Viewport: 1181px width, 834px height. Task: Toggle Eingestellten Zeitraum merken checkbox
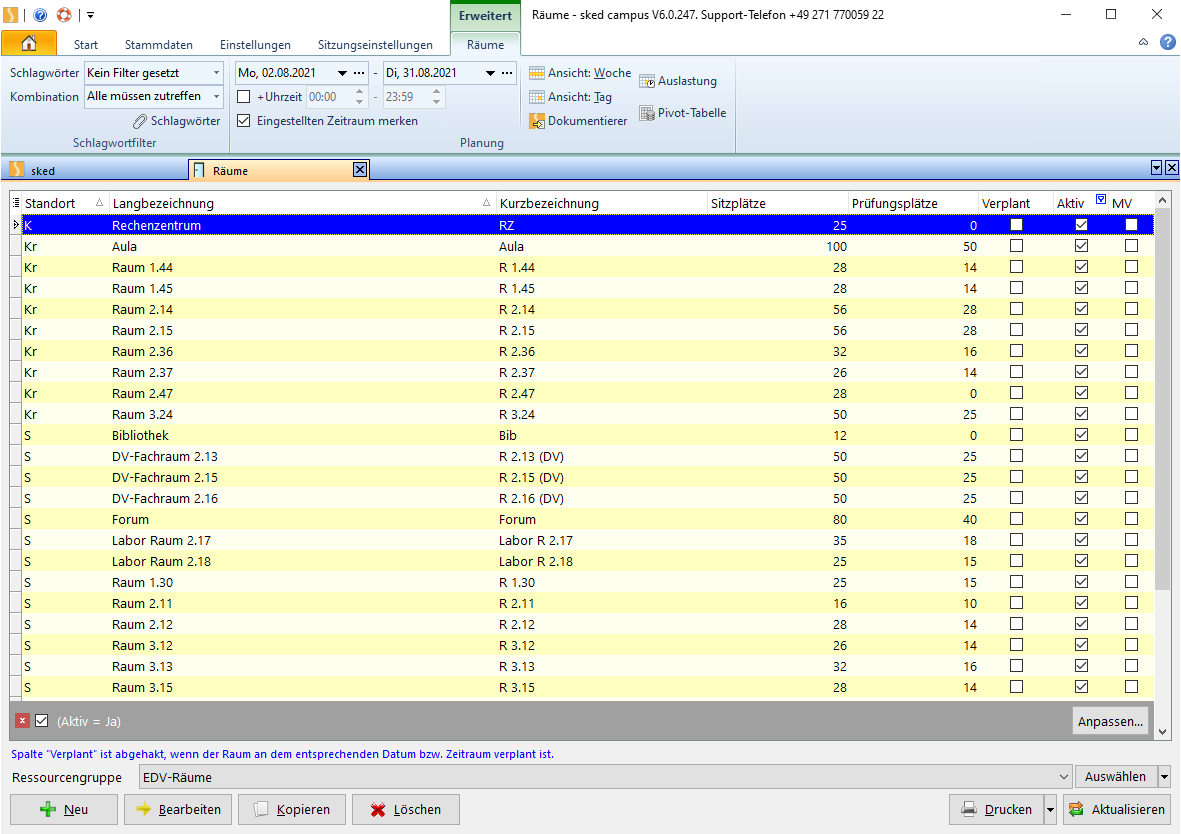pyautogui.click(x=243, y=121)
